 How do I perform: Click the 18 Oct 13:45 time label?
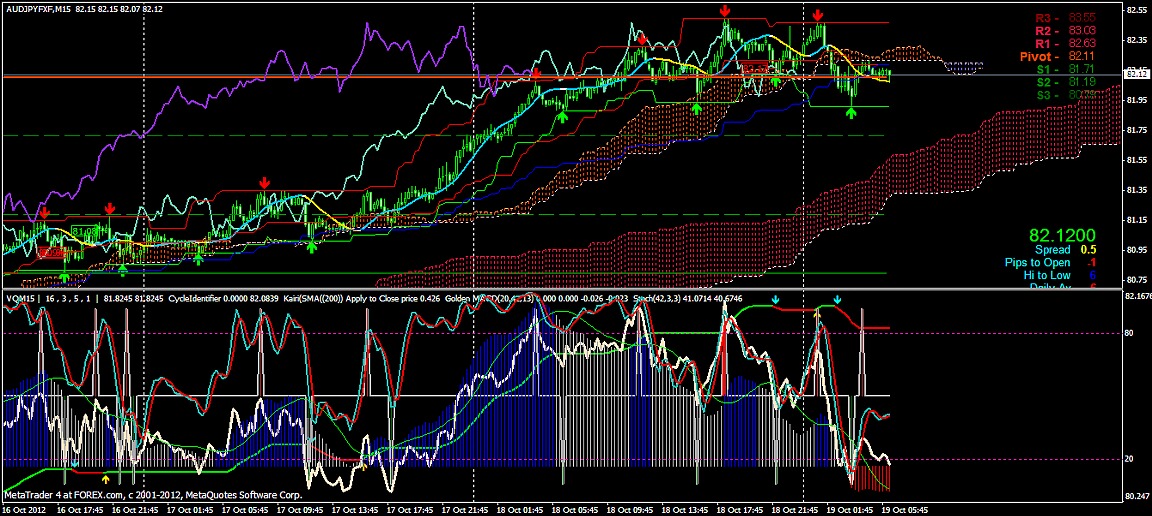pyautogui.click(x=687, y=509)
